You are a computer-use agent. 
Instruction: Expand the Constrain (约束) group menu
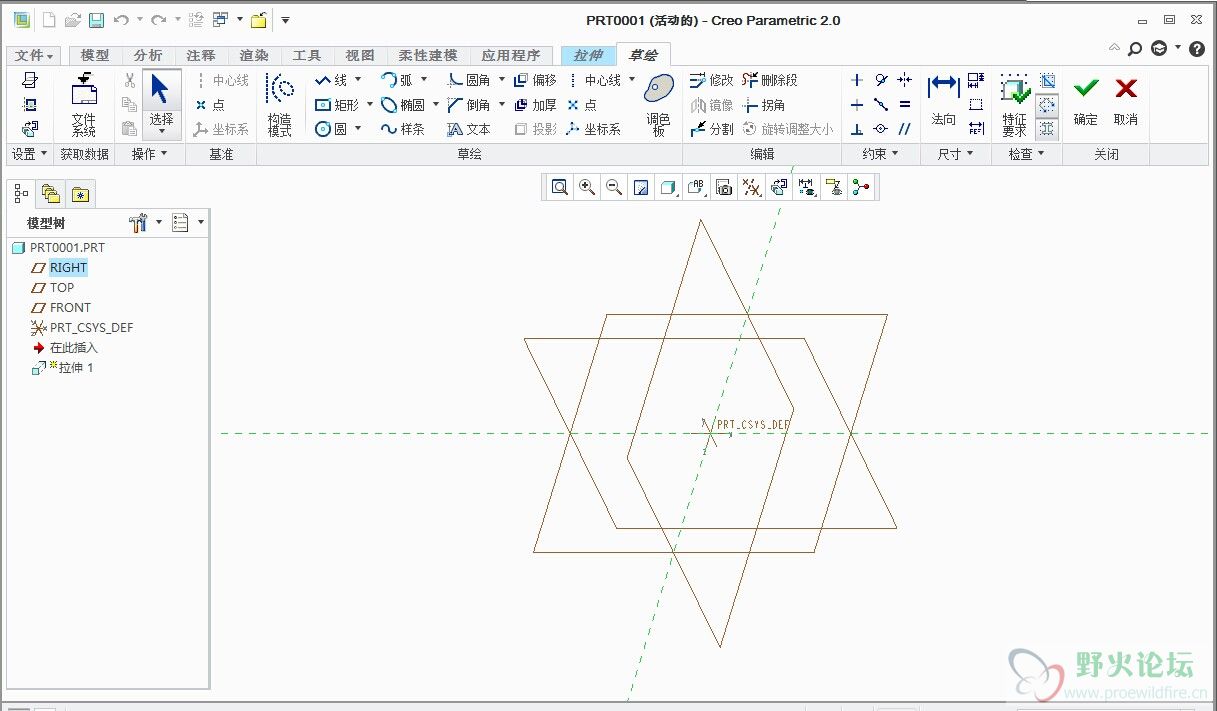point(880,154)
